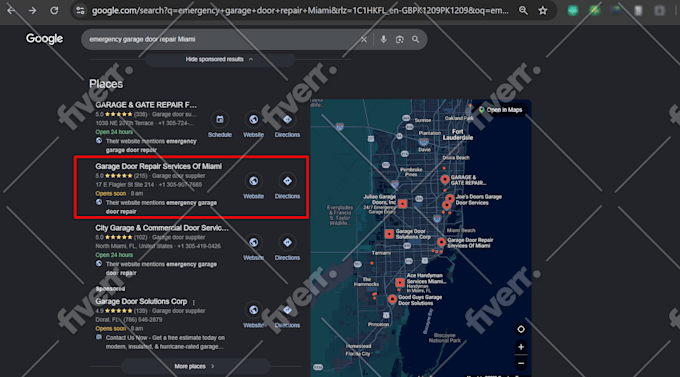This screenshot has width=680, height=377.
Task: Go back using the browser back arrow
Action: pos(11,10)
